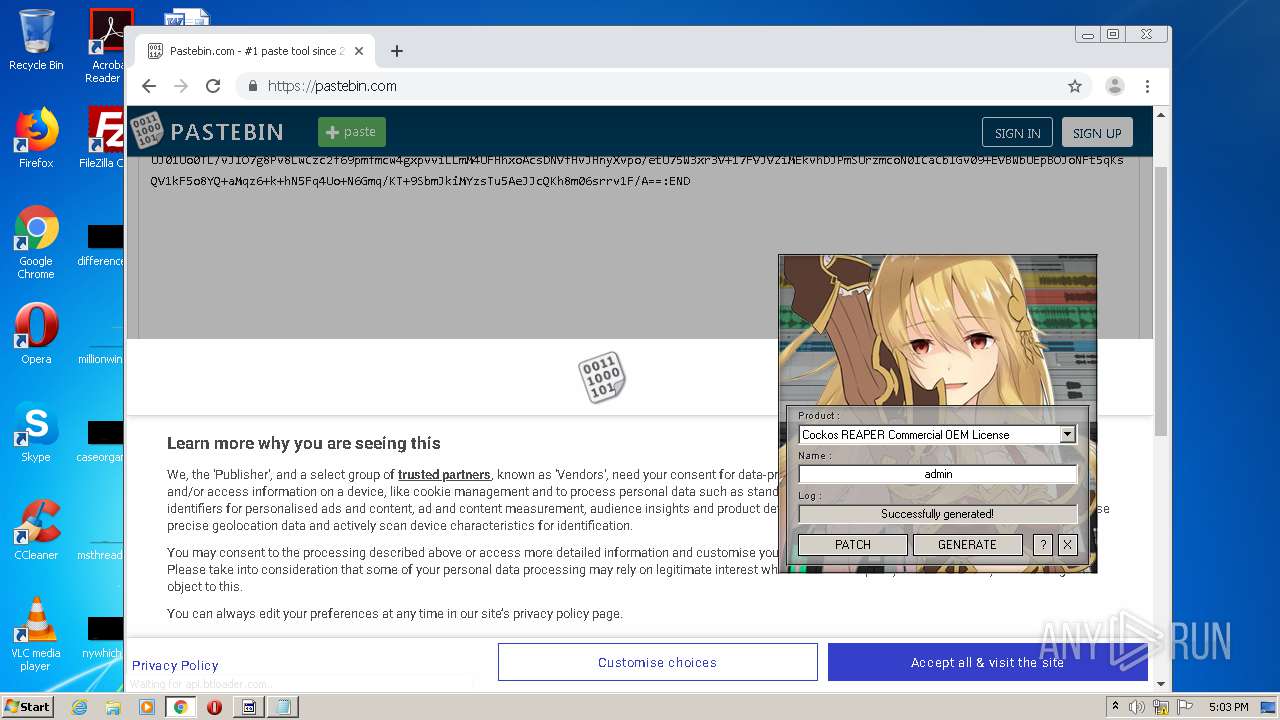Image resolution: width=1280 pixels, height=720 pixels.
Task: Click SIGN UP on Pastebin
Action: (x=1097, y=133)
